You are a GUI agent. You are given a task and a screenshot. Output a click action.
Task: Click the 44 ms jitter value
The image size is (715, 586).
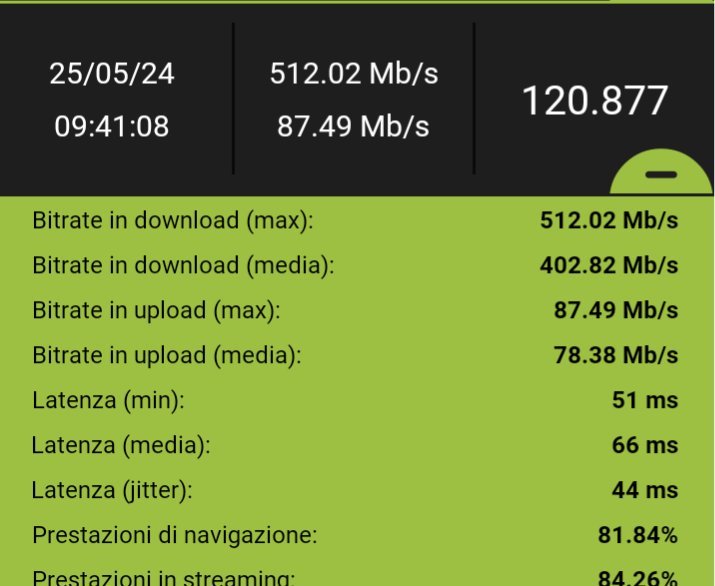[x=645, y=490]
